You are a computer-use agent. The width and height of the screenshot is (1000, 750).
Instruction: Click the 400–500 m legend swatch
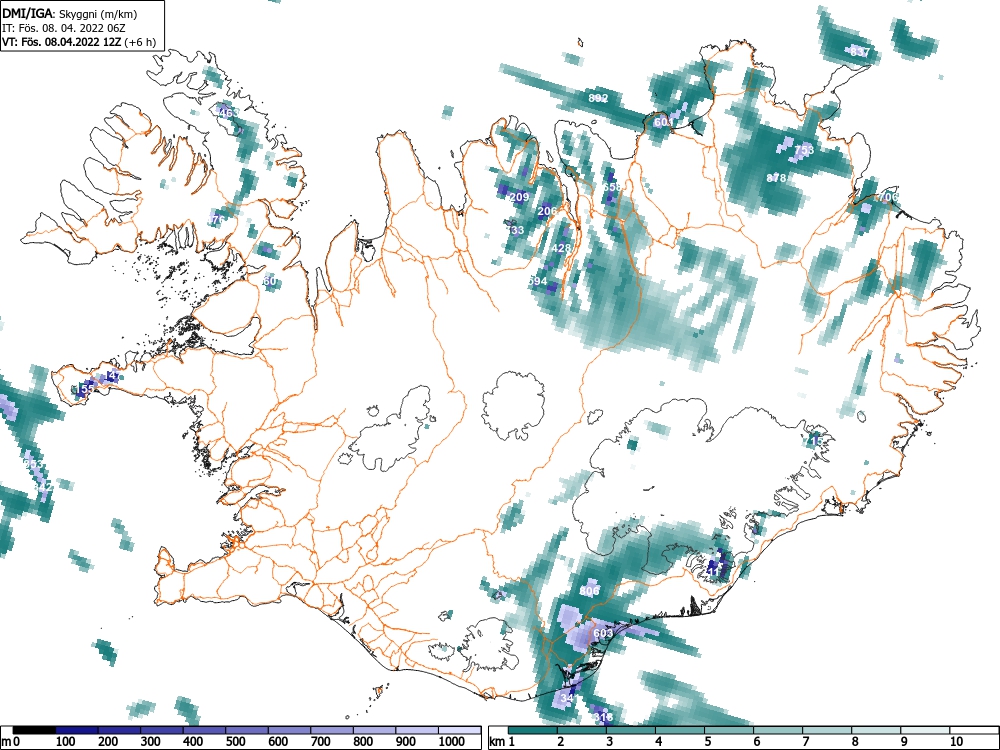[x=204, y=730]
